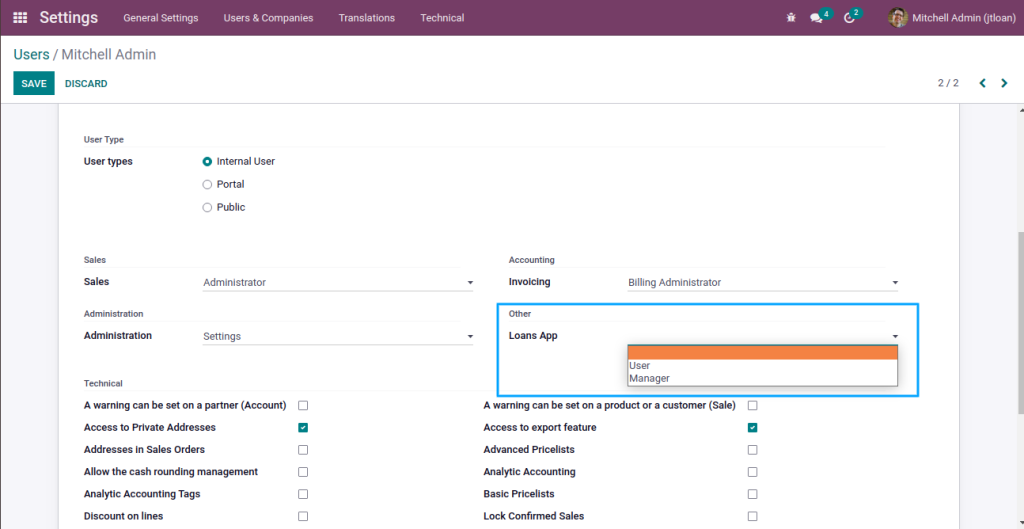Click the debug bug icon

792,18
